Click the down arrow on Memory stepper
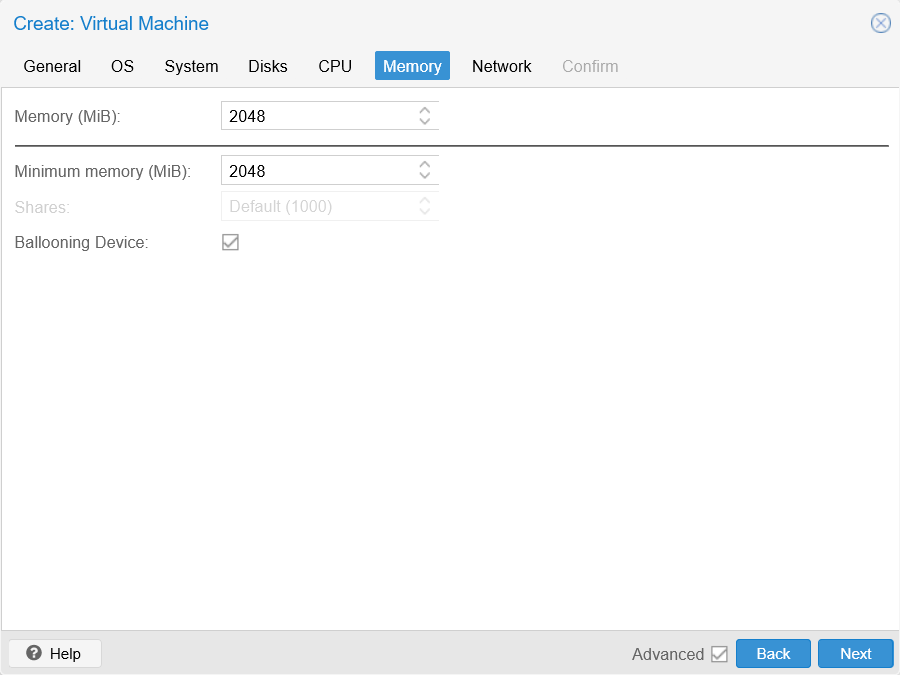This screenshot has height=675, width=900. pos(424,120)
